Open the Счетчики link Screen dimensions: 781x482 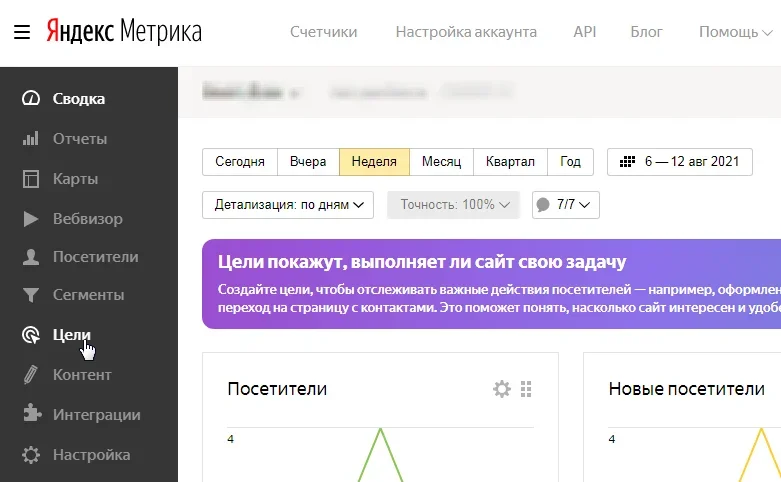(x=324, y=32)
